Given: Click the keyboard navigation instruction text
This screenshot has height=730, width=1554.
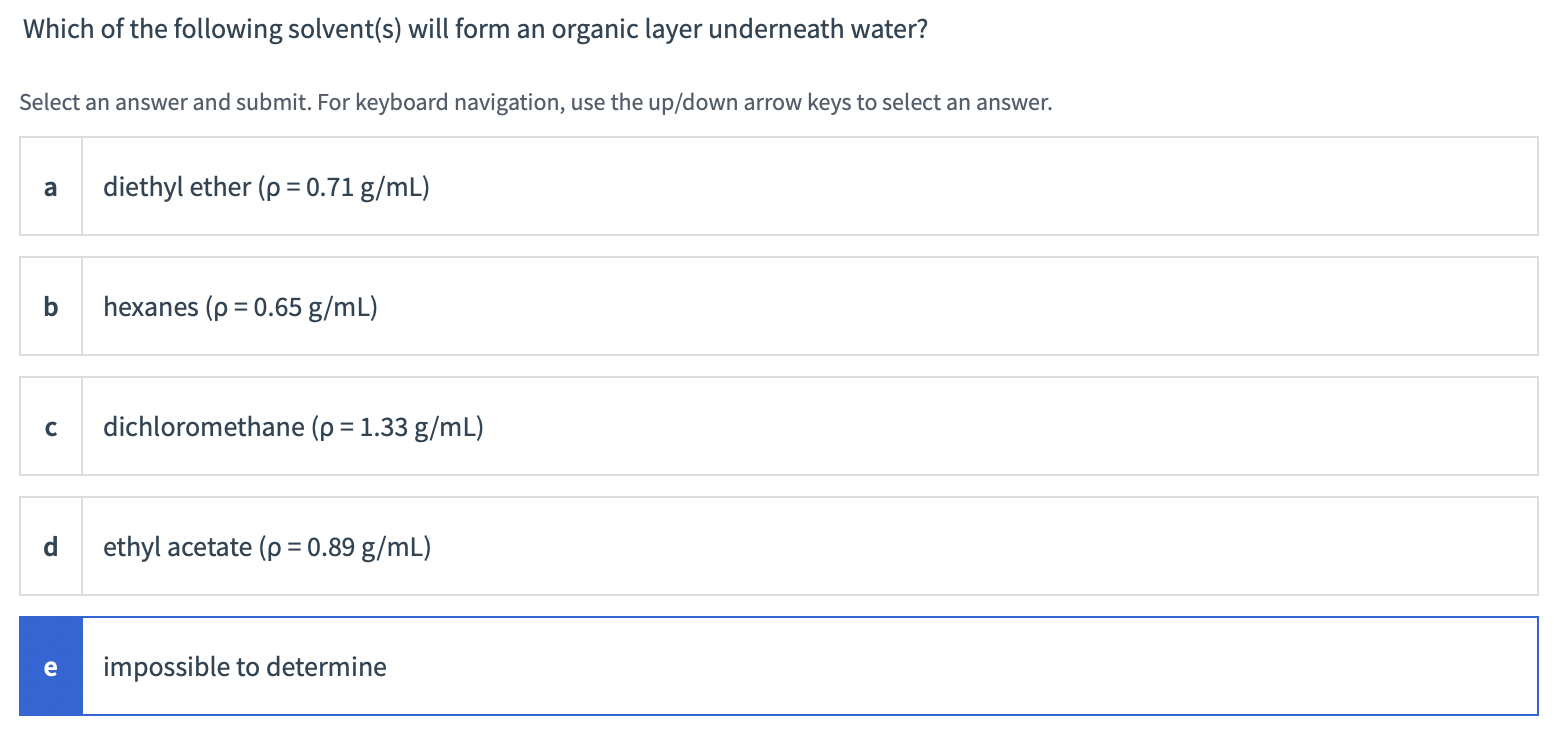Looking at the screenshot, I should pyautogui.click(x=536, y=102).
